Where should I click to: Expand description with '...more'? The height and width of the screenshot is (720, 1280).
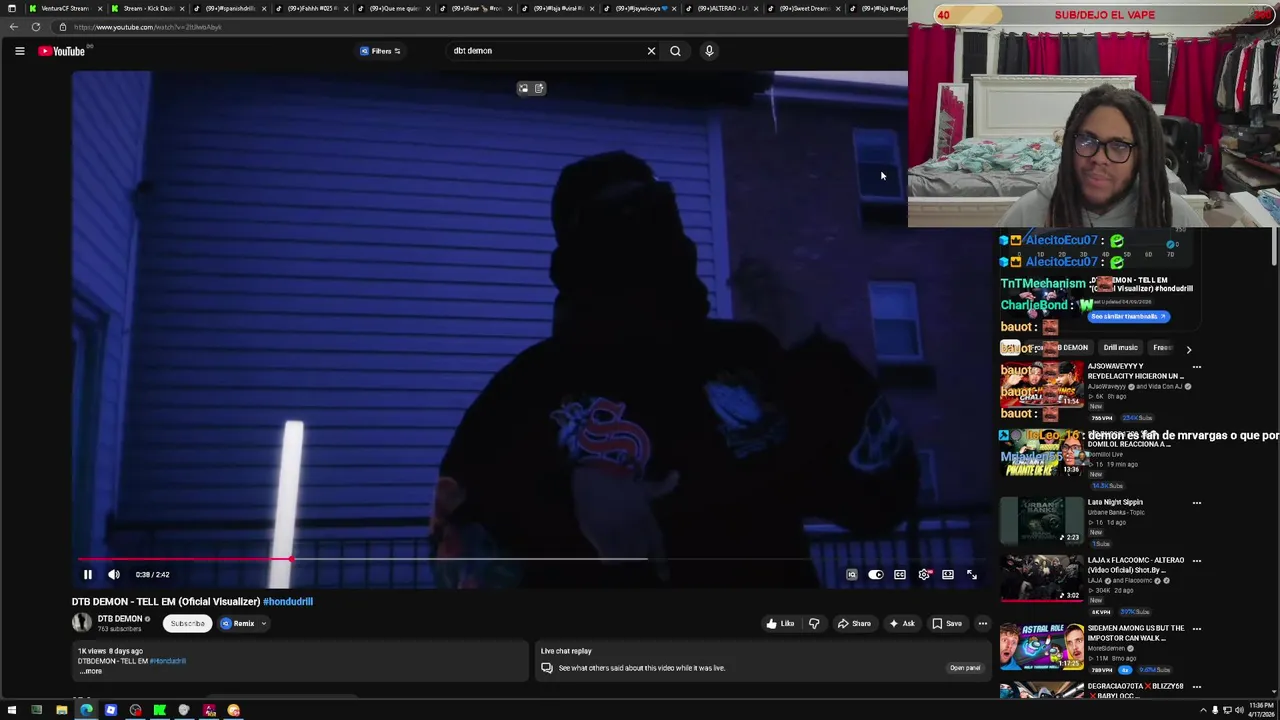[91, 671]
